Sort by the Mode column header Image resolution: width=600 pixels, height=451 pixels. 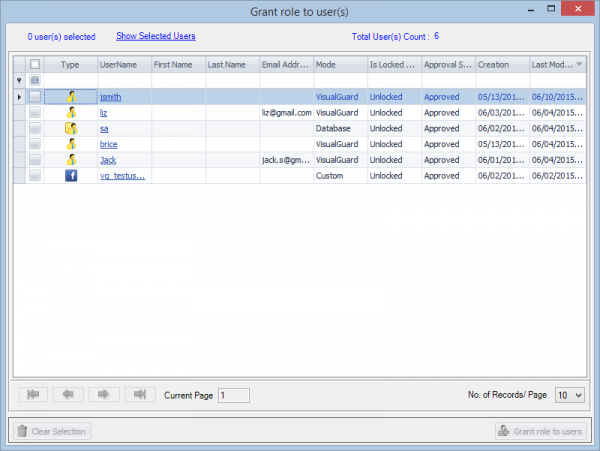341,65
